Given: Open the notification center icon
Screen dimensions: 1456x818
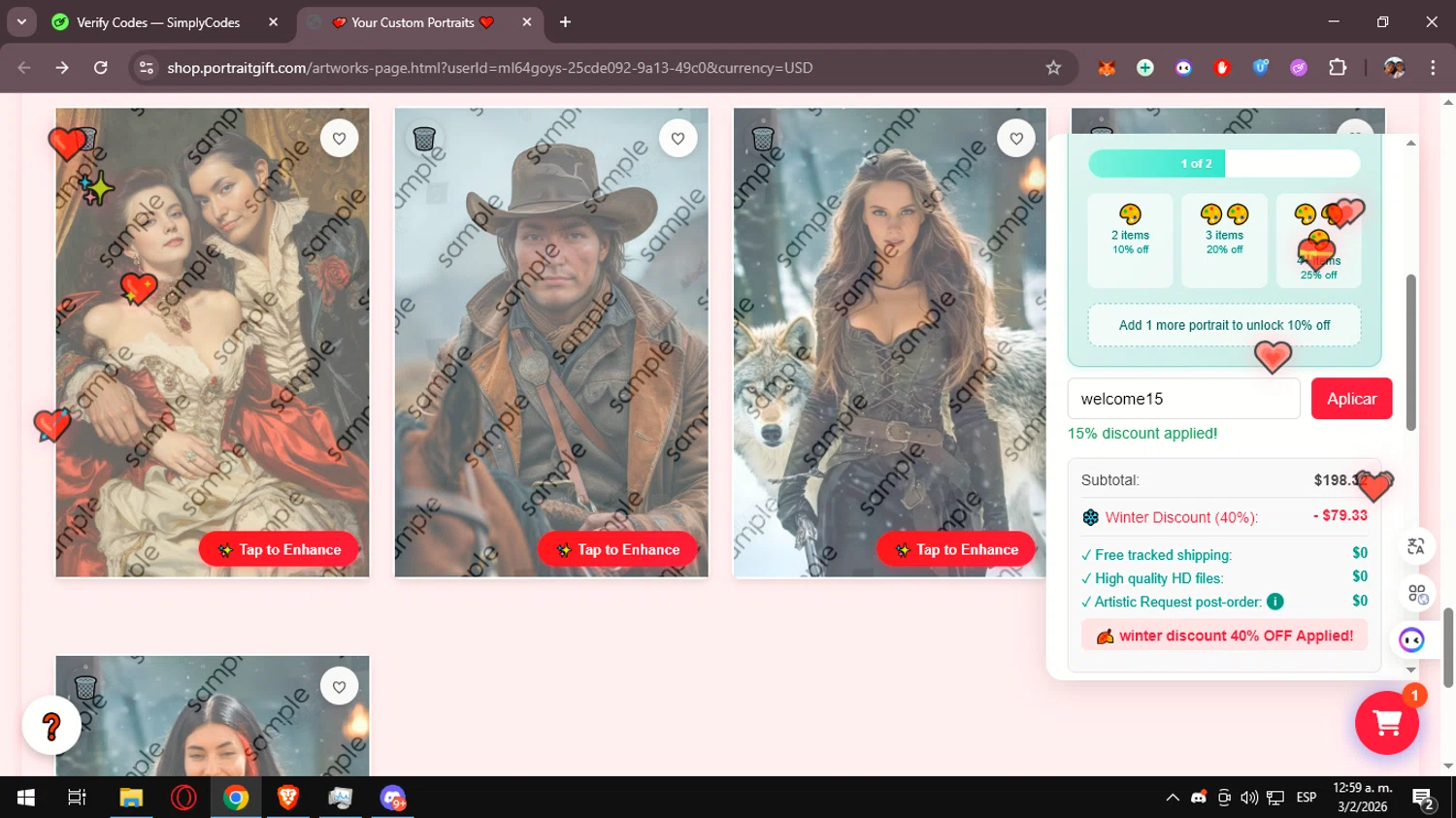Looking at the screenshot, I should pos(1424,800).
